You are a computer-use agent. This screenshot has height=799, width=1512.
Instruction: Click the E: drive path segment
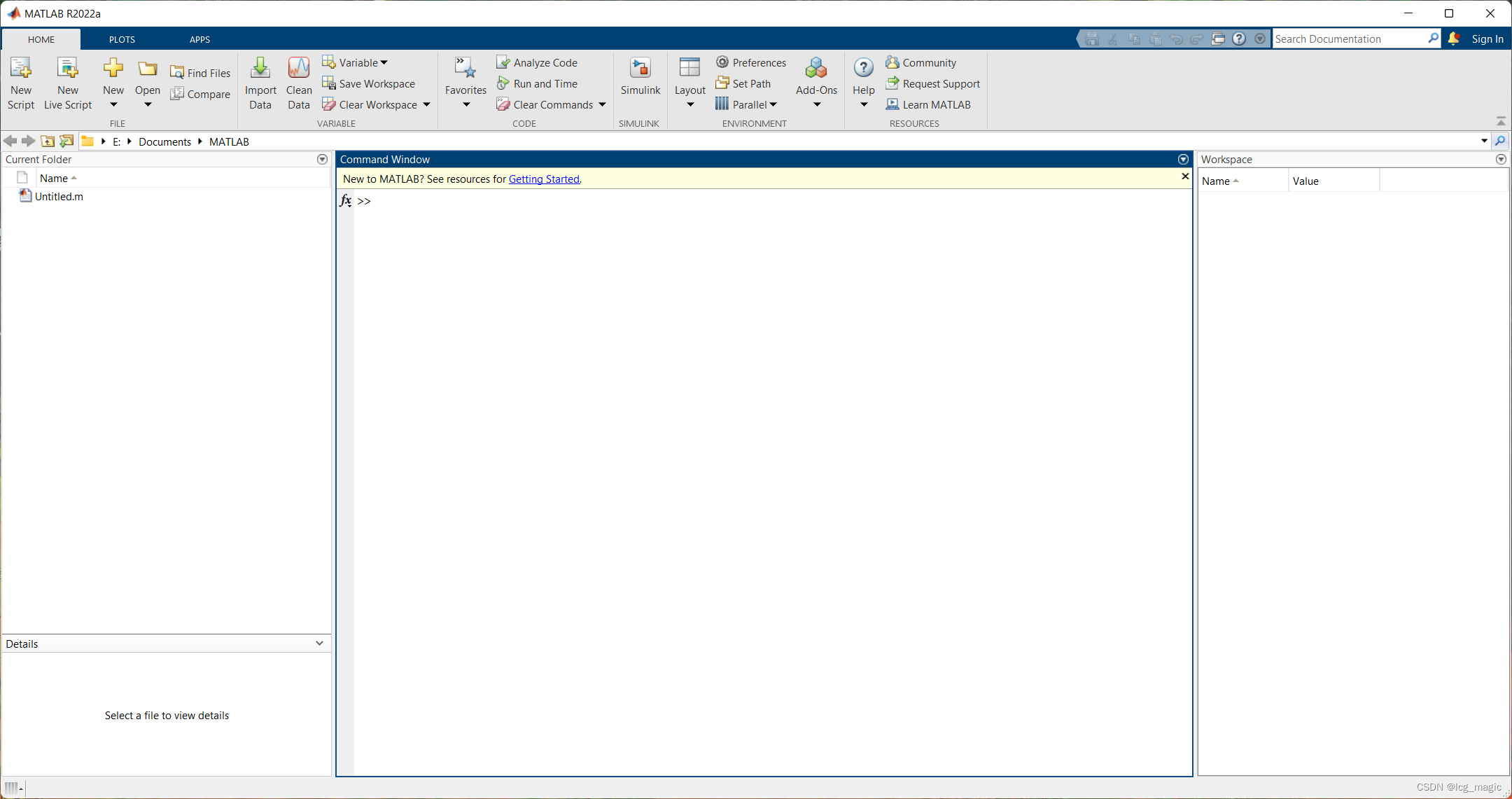116,141
